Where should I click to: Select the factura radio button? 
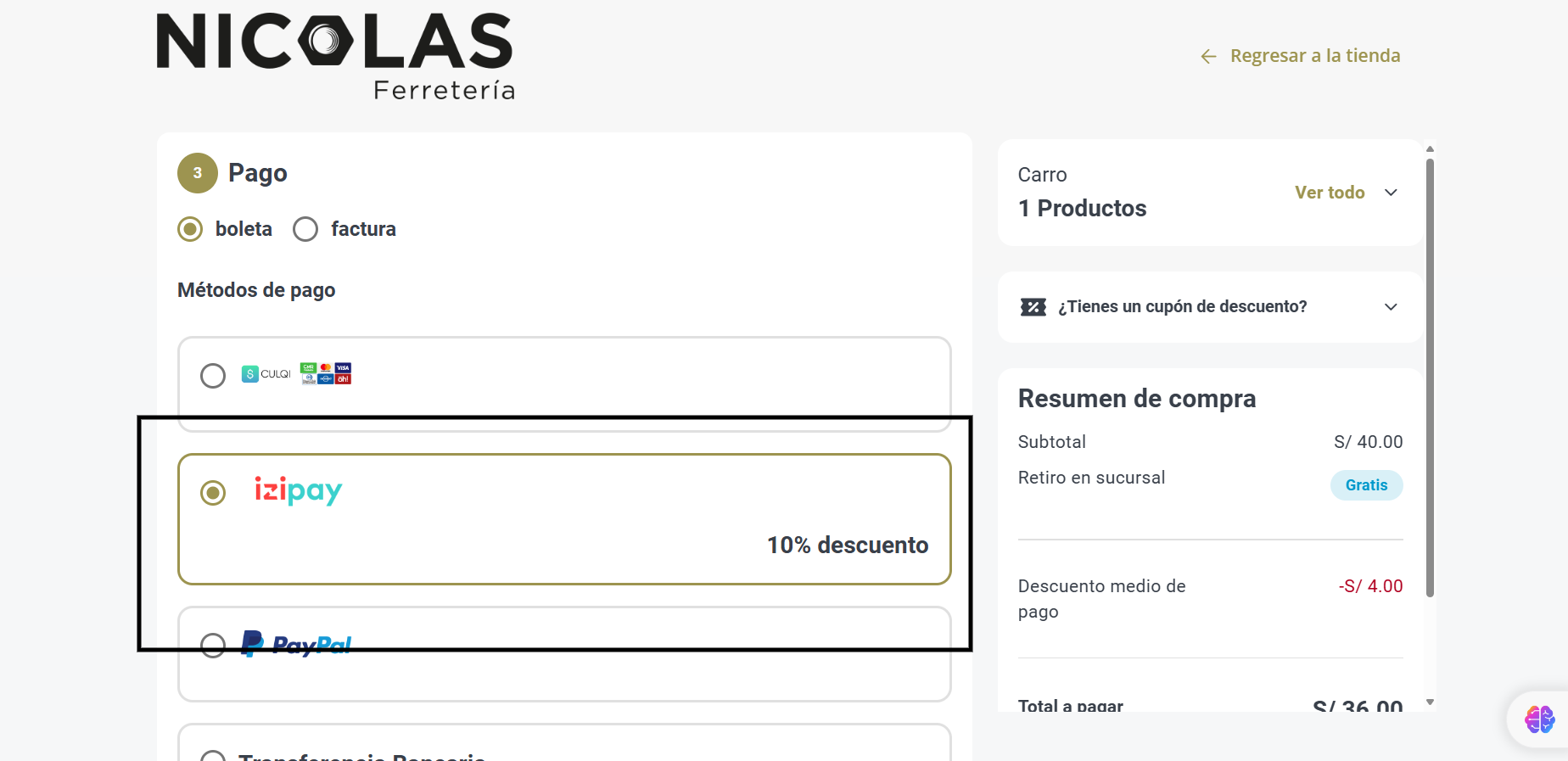tap(305, 229)
